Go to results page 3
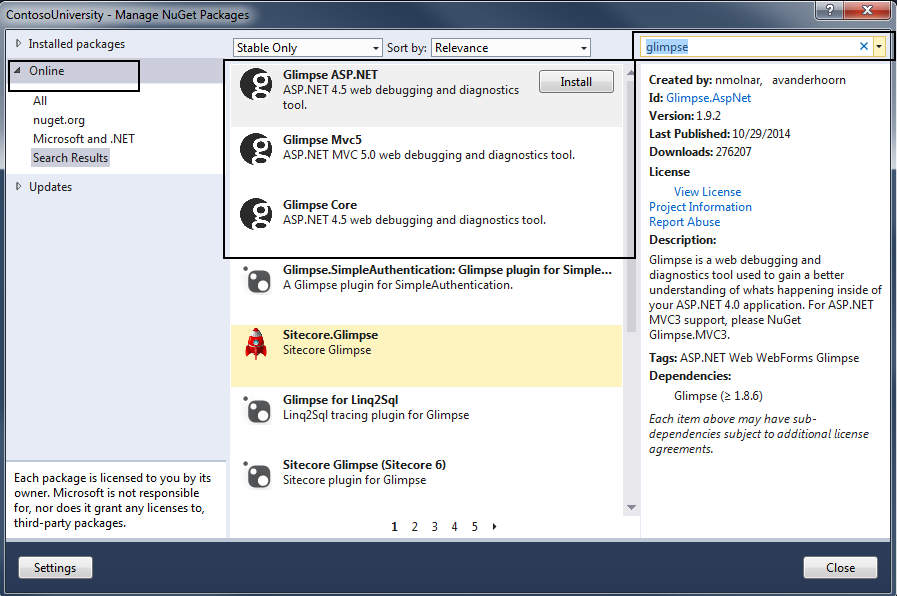 click(x=435, y=526)
